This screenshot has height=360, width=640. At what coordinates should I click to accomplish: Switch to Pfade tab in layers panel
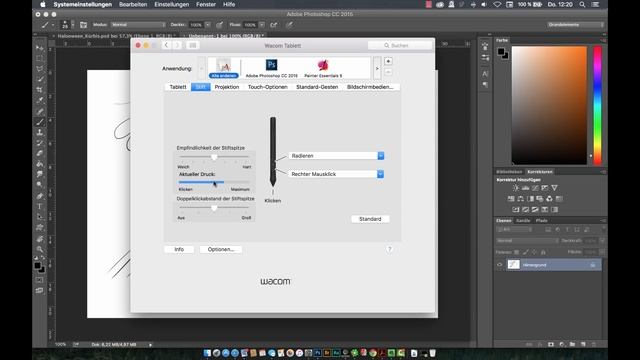click(542, 220)
